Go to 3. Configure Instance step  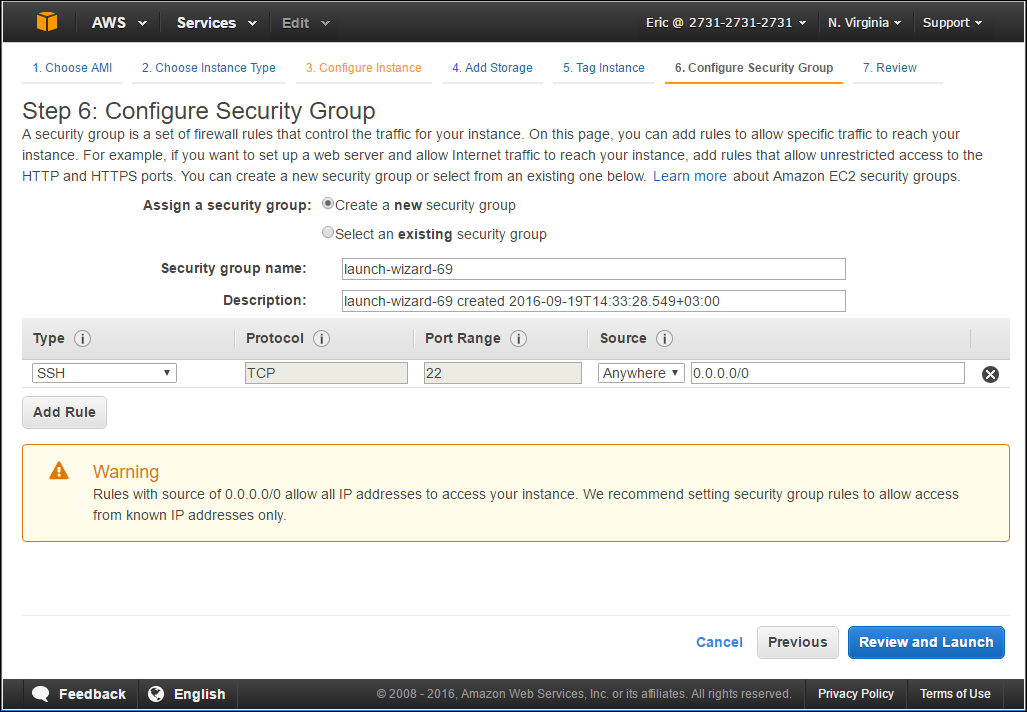[x=364, y=67]
